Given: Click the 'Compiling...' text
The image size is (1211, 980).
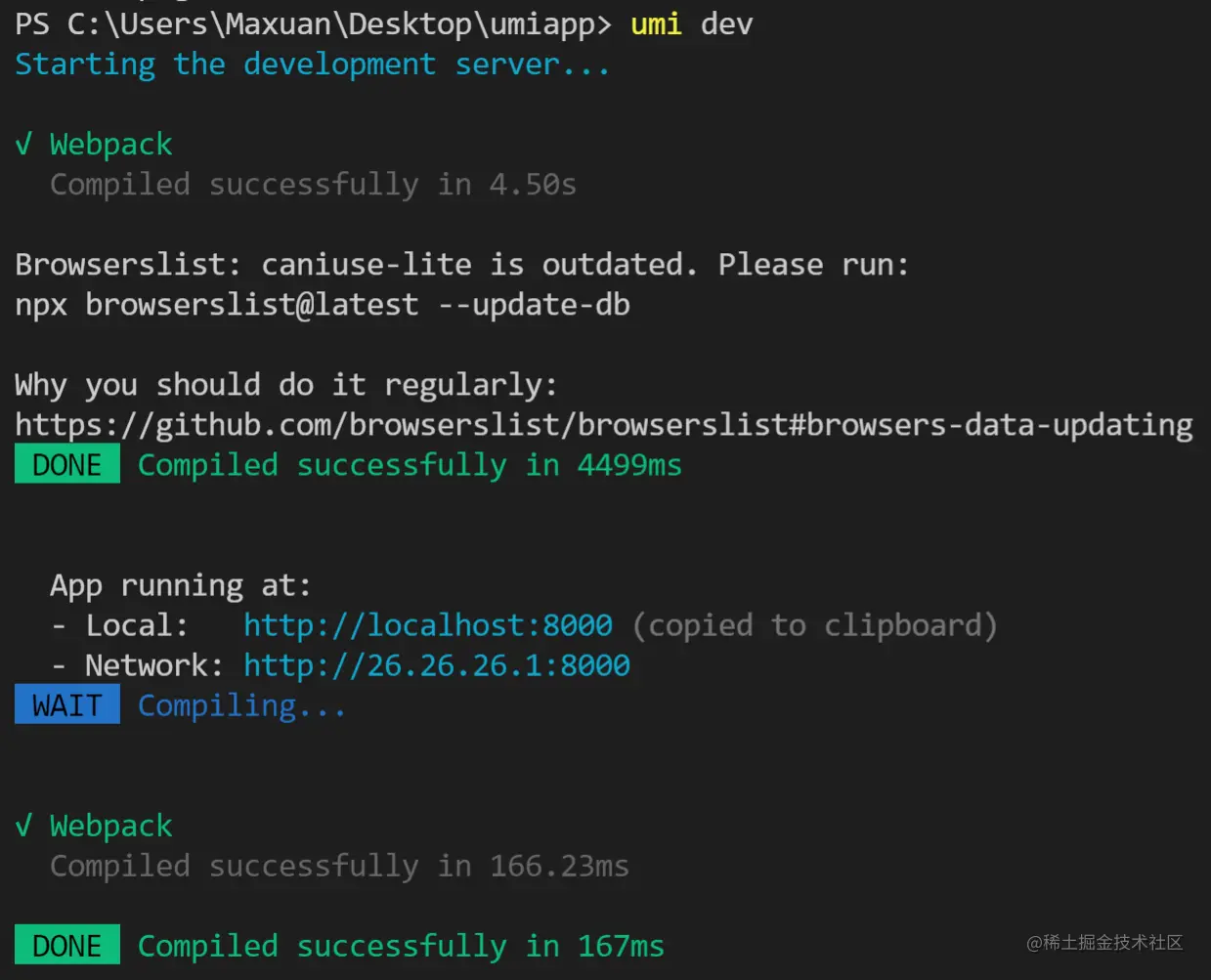Looking at the screenshot, I should click(241, 705).
